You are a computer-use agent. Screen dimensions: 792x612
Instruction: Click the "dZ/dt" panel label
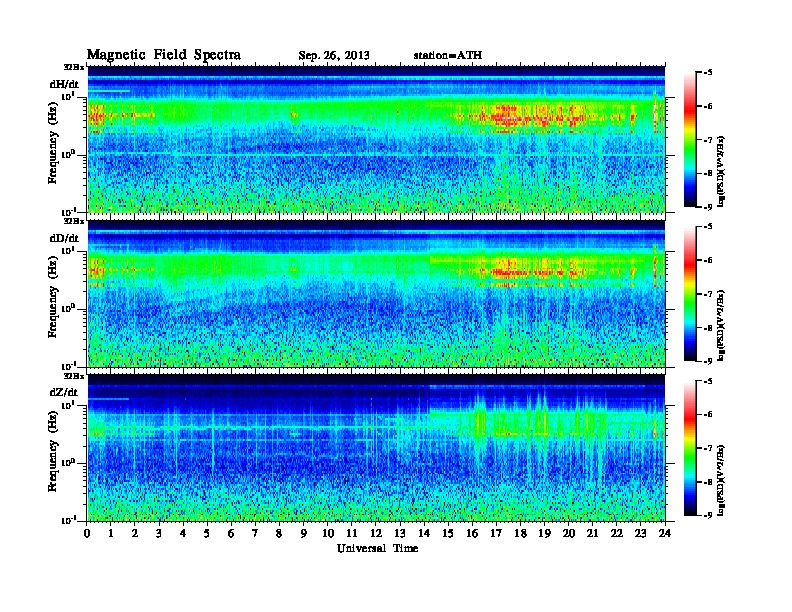[x=64, y=392]
